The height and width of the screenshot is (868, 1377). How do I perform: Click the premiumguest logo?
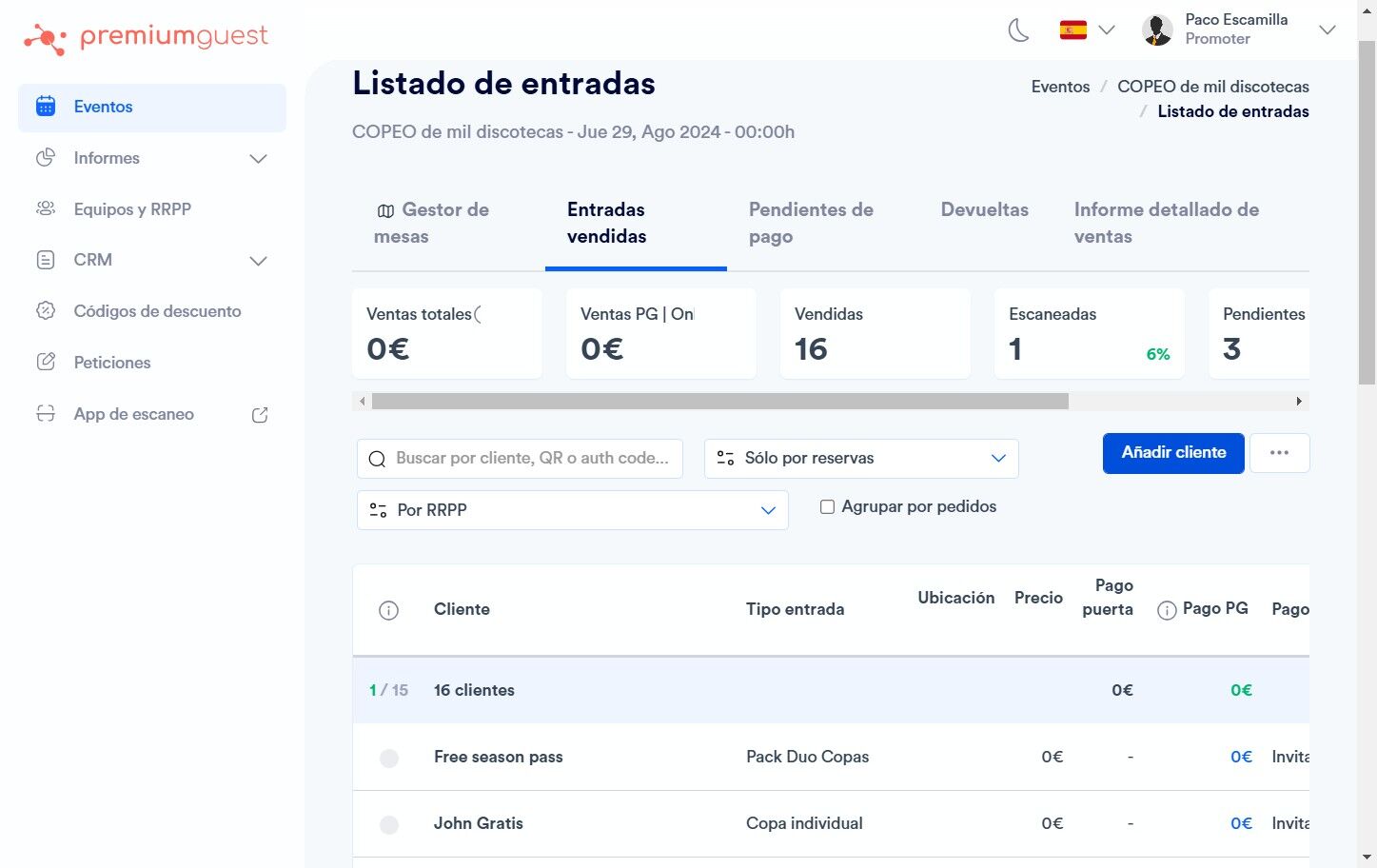pos(146,38)
